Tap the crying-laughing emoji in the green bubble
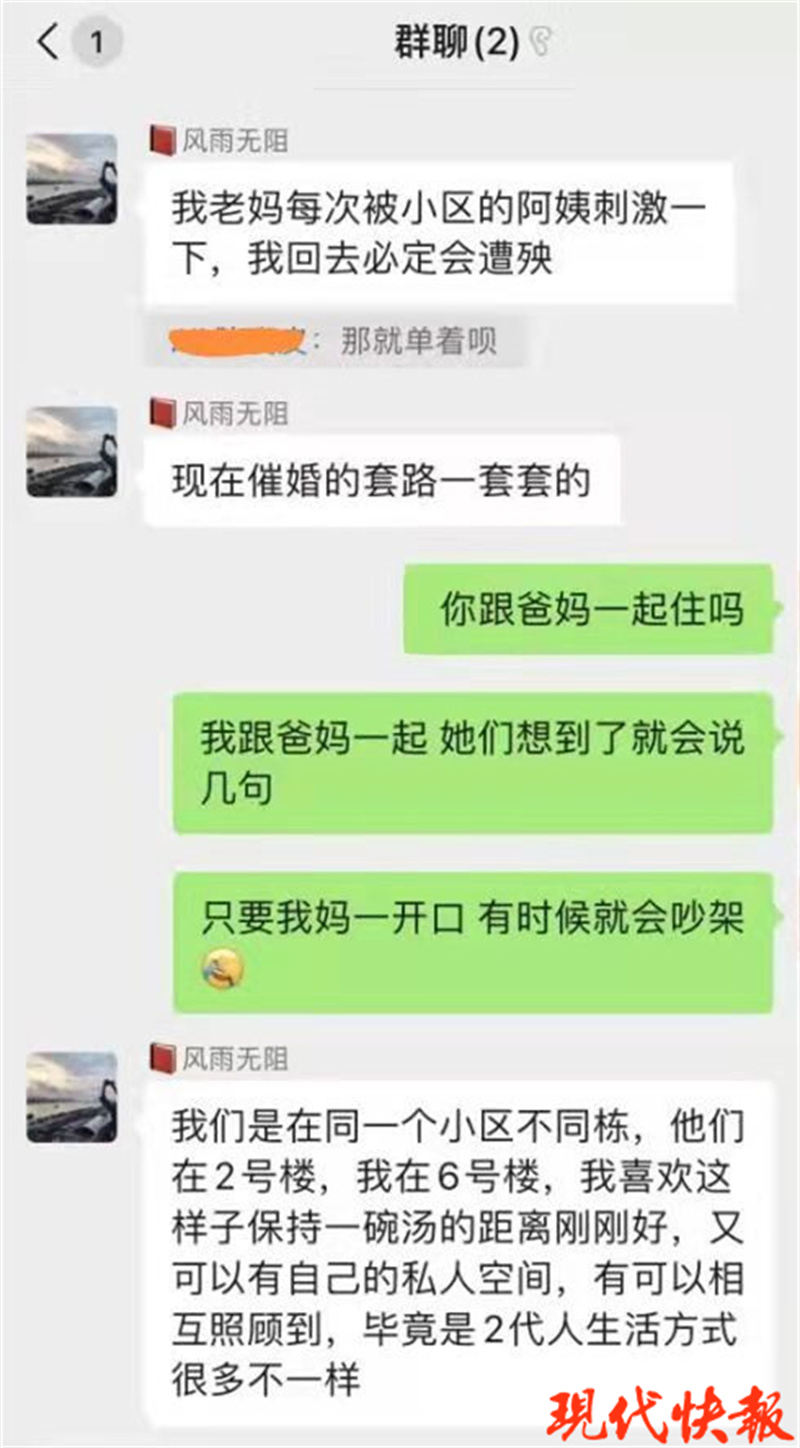The image size is (800, 1448). coord(223,968)
